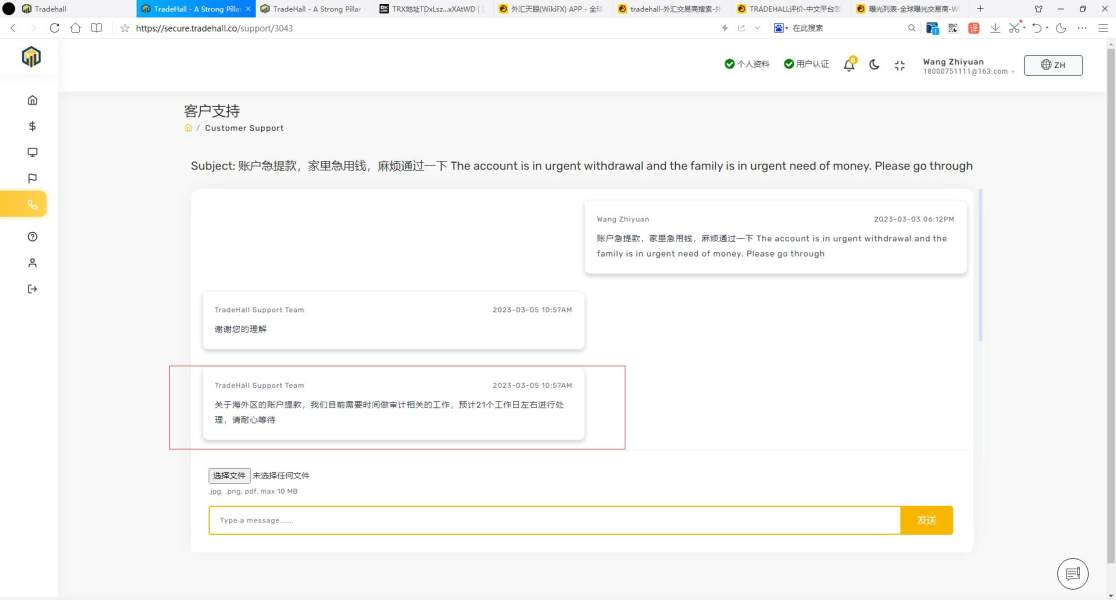Viewport: 1116px width, 600px height.
Task: Click the yellow 发送 send button
Action: 926,520
